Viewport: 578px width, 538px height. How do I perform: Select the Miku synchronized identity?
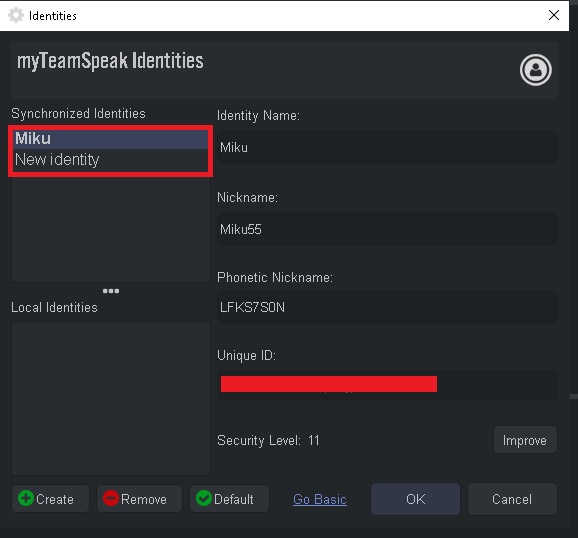point(111,139)
